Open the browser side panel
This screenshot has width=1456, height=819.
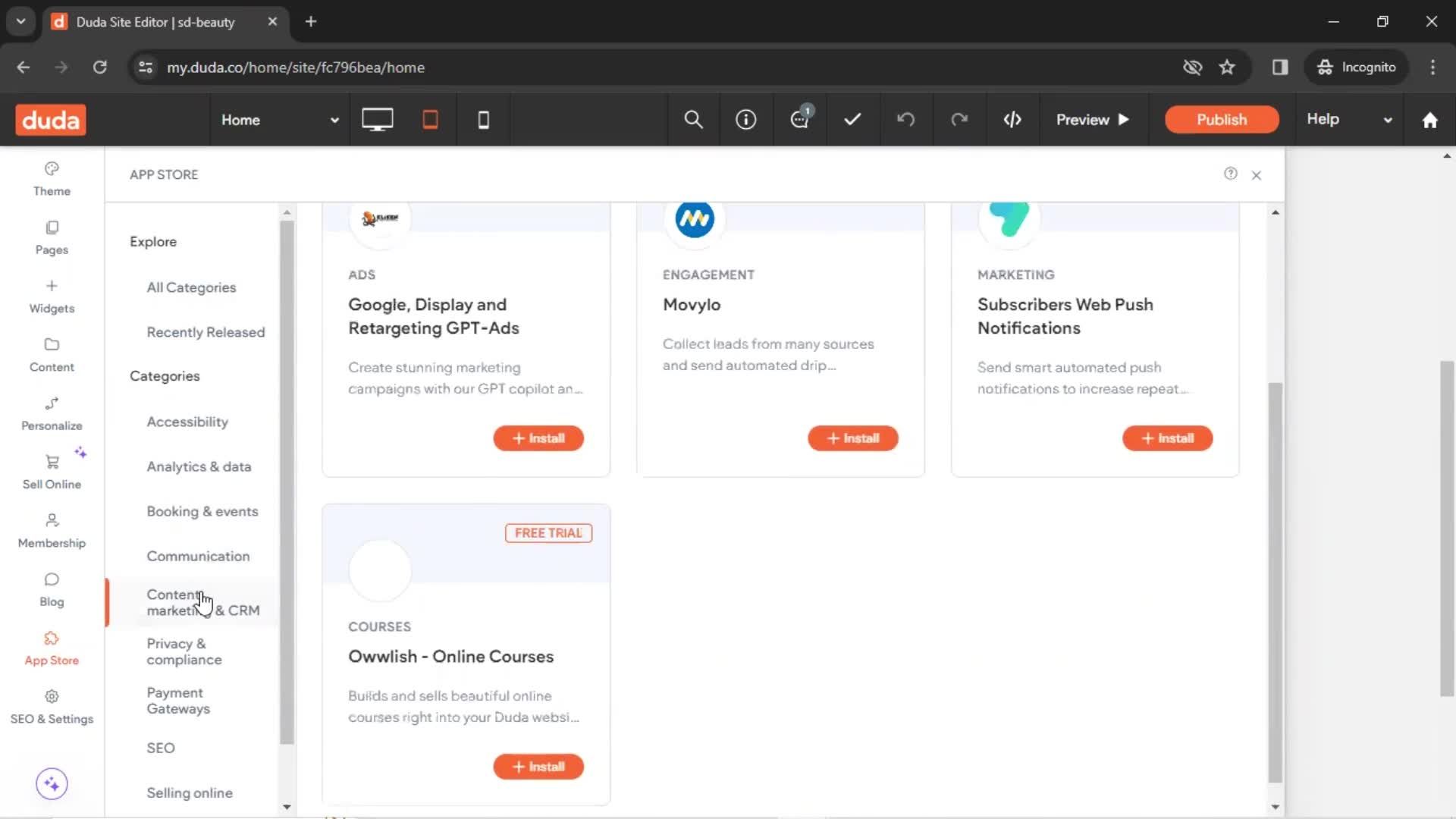(x=1280, y=67)
